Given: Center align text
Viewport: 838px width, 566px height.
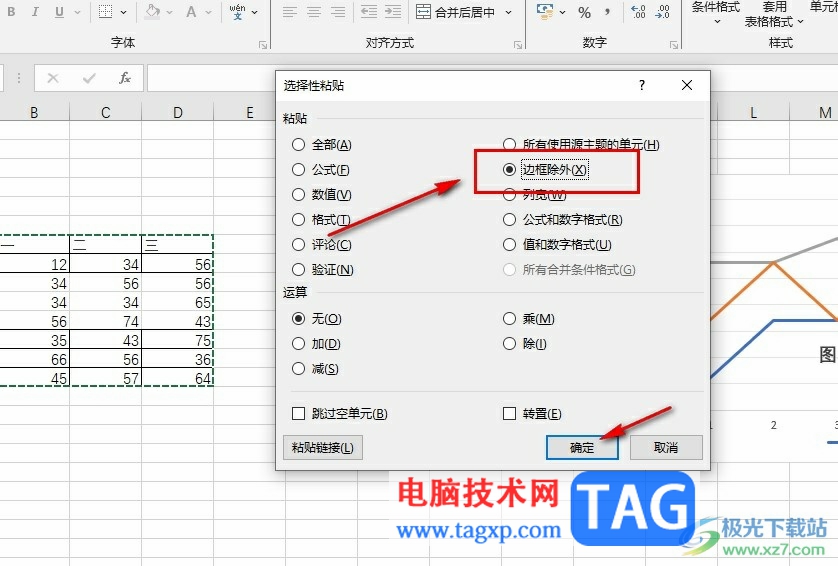Looking at the screenshot, I should 314,12.
